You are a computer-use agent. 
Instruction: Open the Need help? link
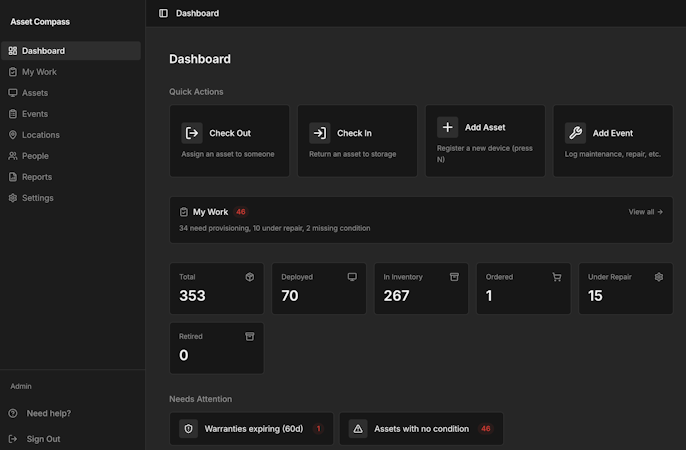(49, 413)
